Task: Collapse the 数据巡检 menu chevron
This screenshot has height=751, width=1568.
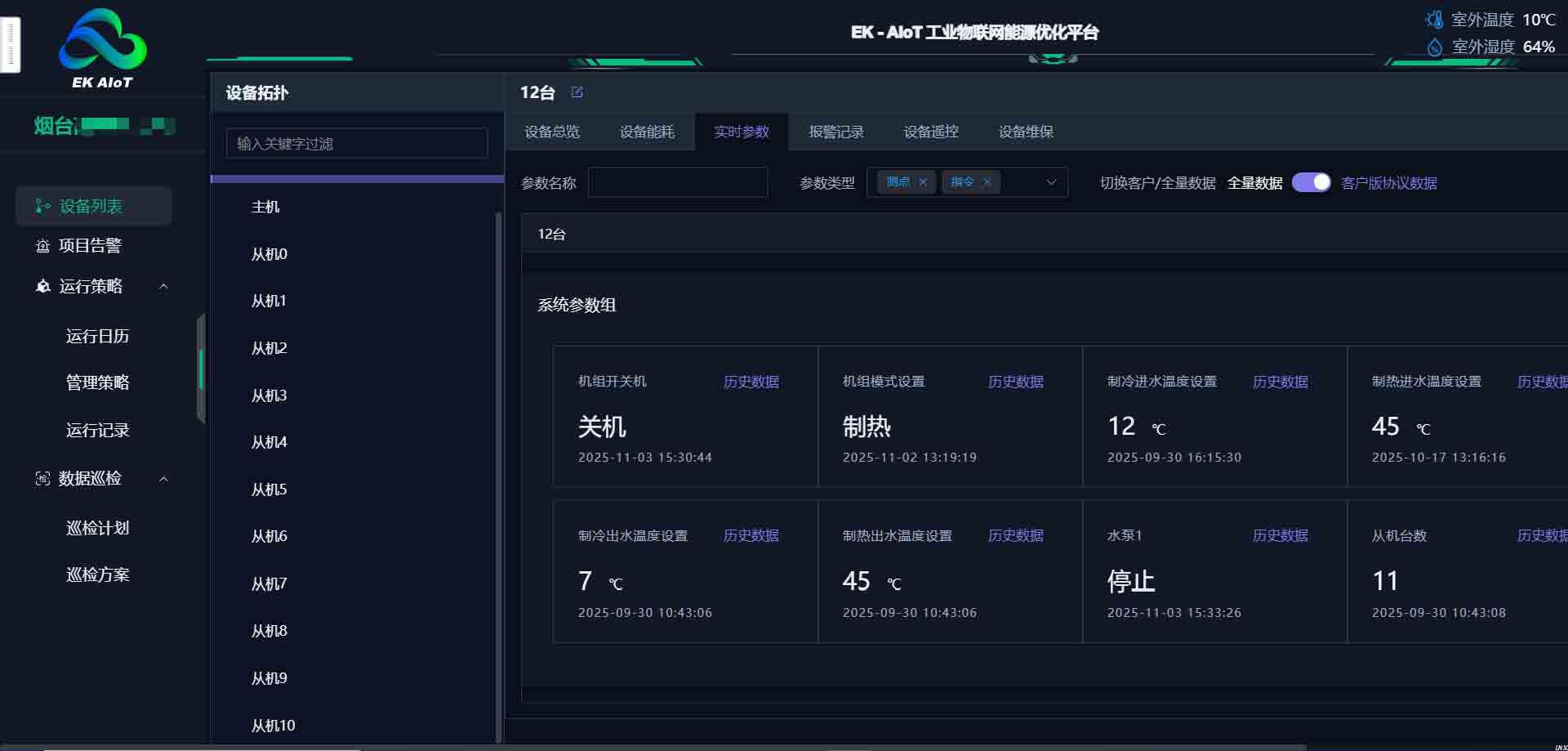Action: point(163,479)
